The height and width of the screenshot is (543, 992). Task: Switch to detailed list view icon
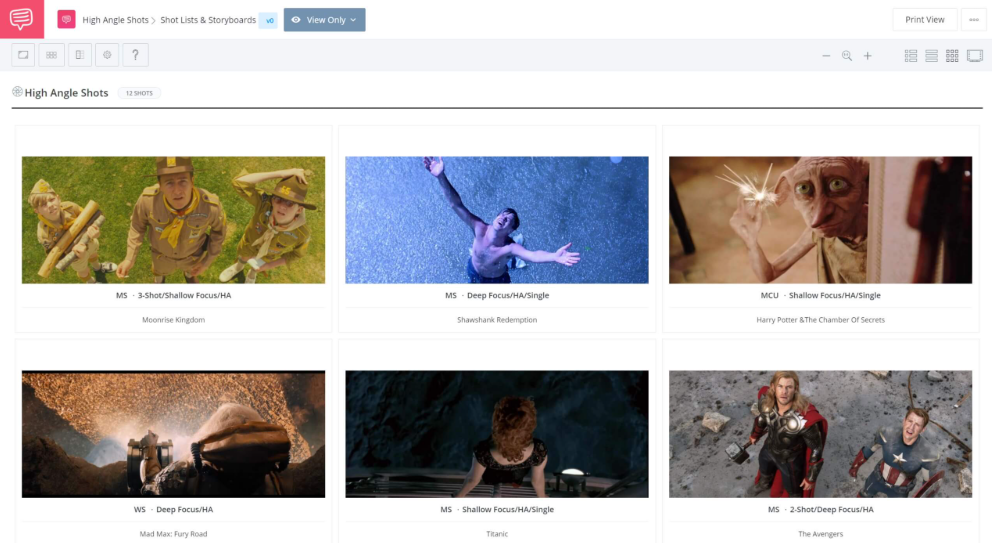pyautogui.click(x=911, y=56)
